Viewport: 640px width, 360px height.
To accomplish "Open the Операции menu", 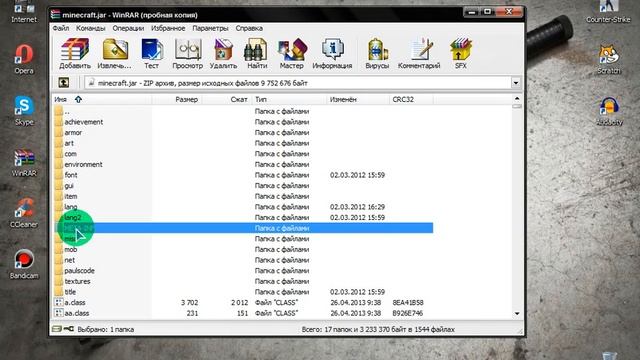I will [x=128, y=28].
